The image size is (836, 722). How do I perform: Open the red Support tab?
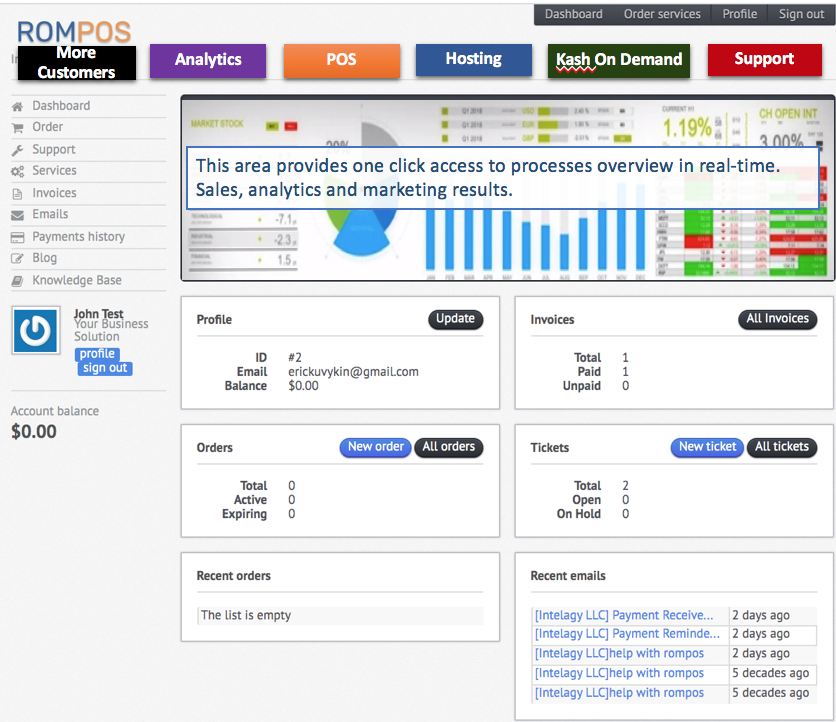pyautogui.click(x=764, y=60)
